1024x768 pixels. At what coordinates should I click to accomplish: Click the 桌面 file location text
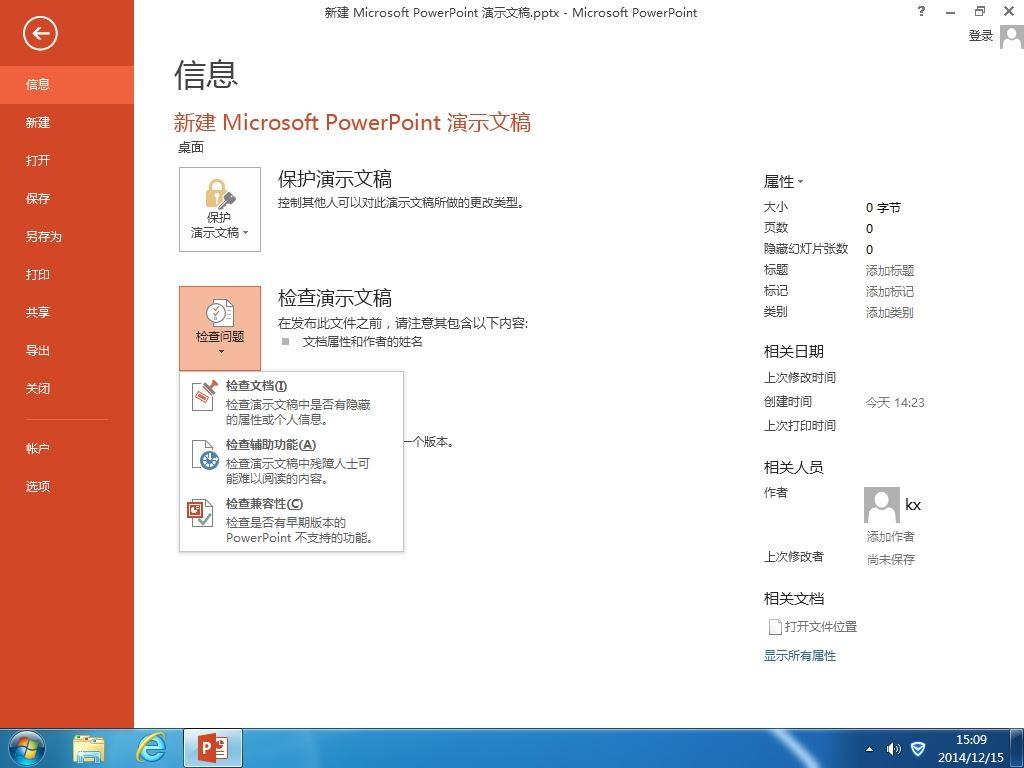pos(191,148)
